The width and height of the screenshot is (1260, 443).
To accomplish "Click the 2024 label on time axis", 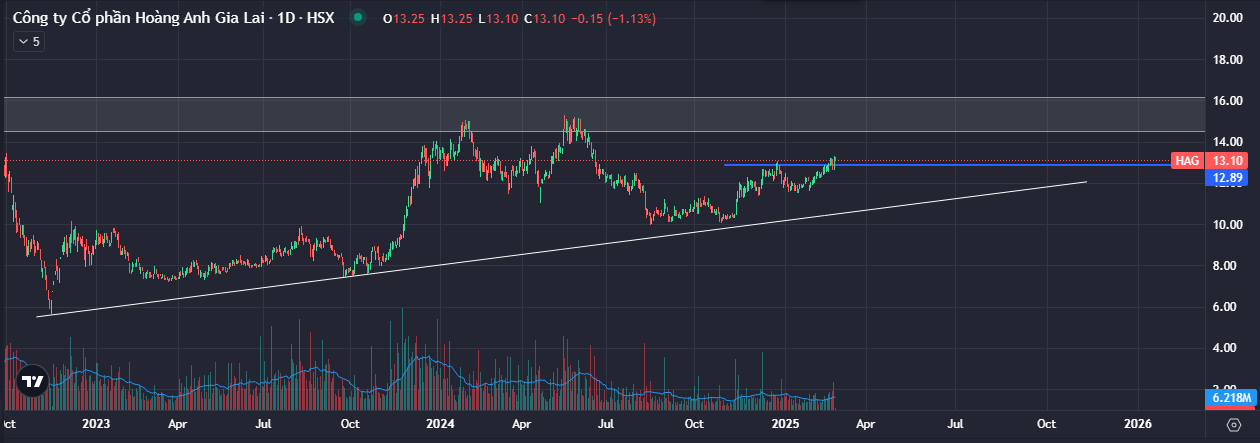I will point(439,424).
